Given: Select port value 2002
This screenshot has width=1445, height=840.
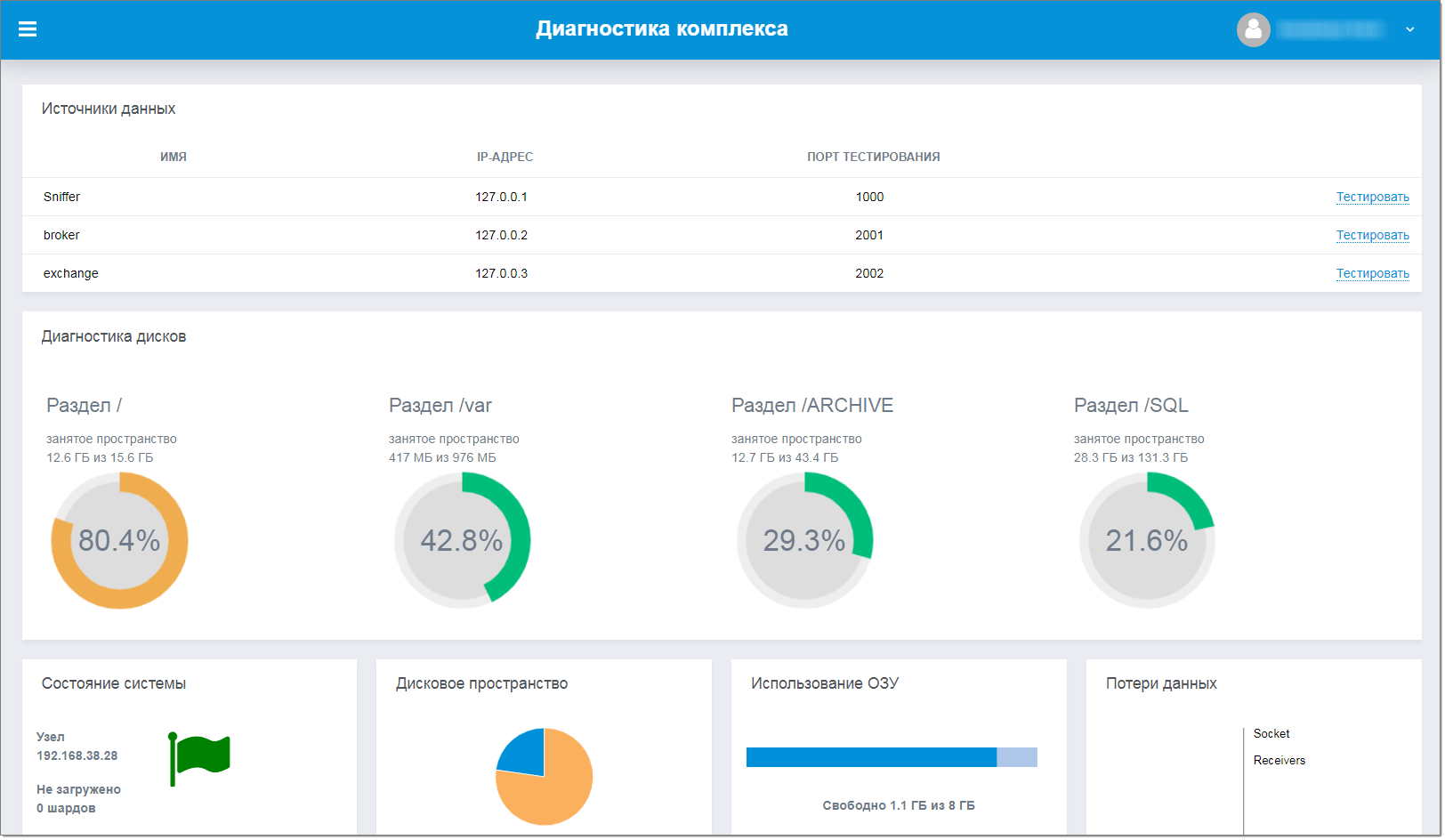Looking at the screenshot, I should [869, 273].
